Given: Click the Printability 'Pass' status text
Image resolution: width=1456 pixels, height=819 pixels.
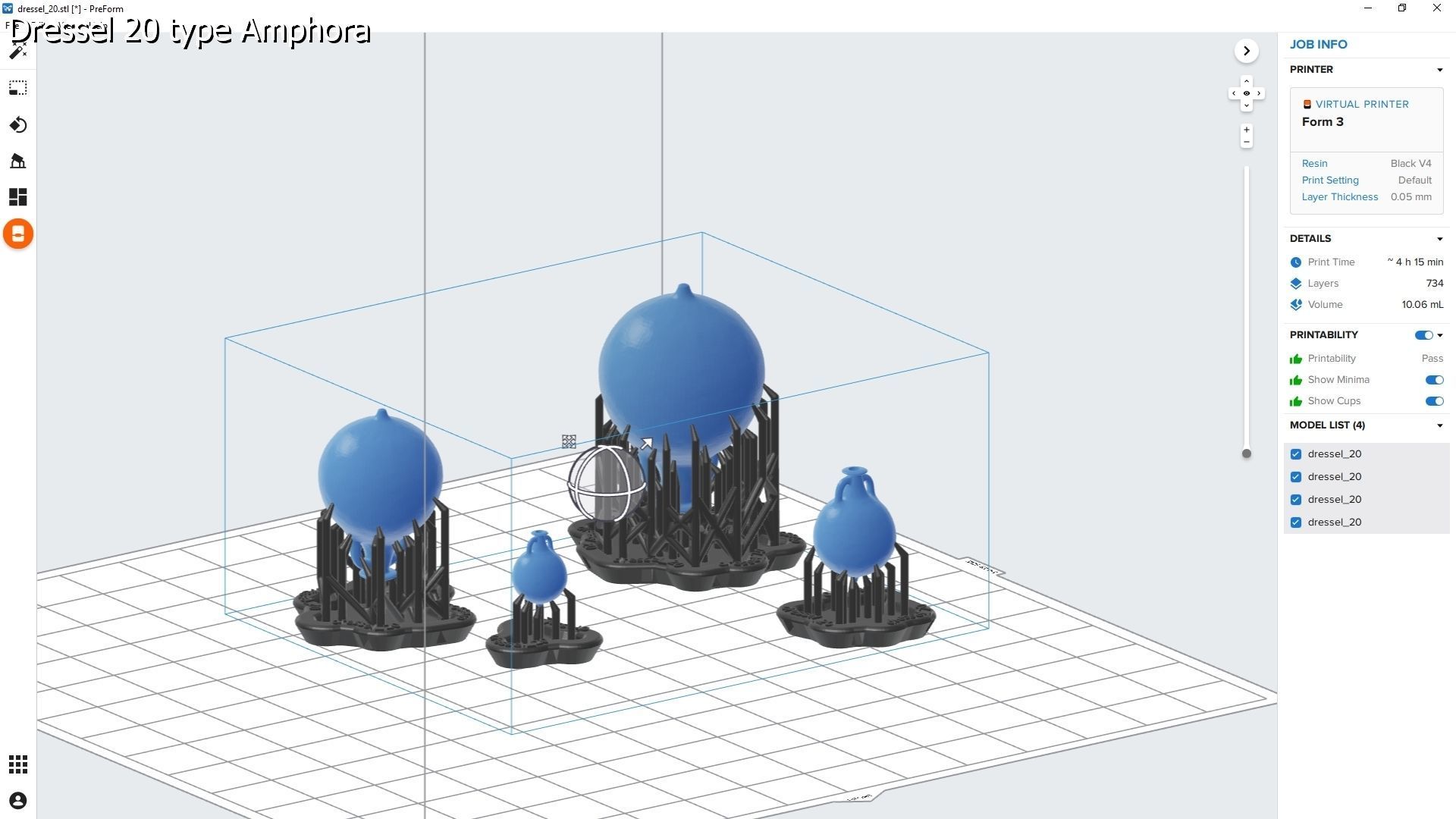Looking at the screenshot, I should pos(1432,359).
